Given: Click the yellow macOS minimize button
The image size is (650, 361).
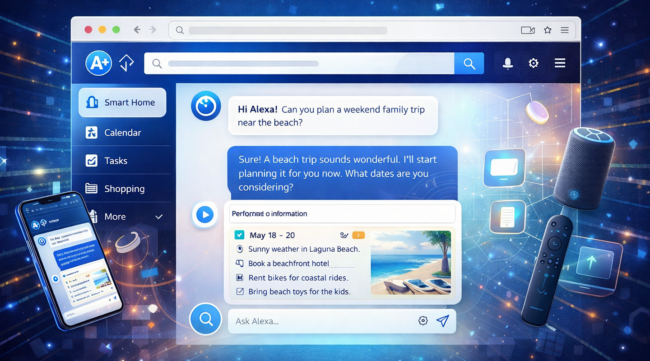Looking at the screenshot, I should coord(102,29).
